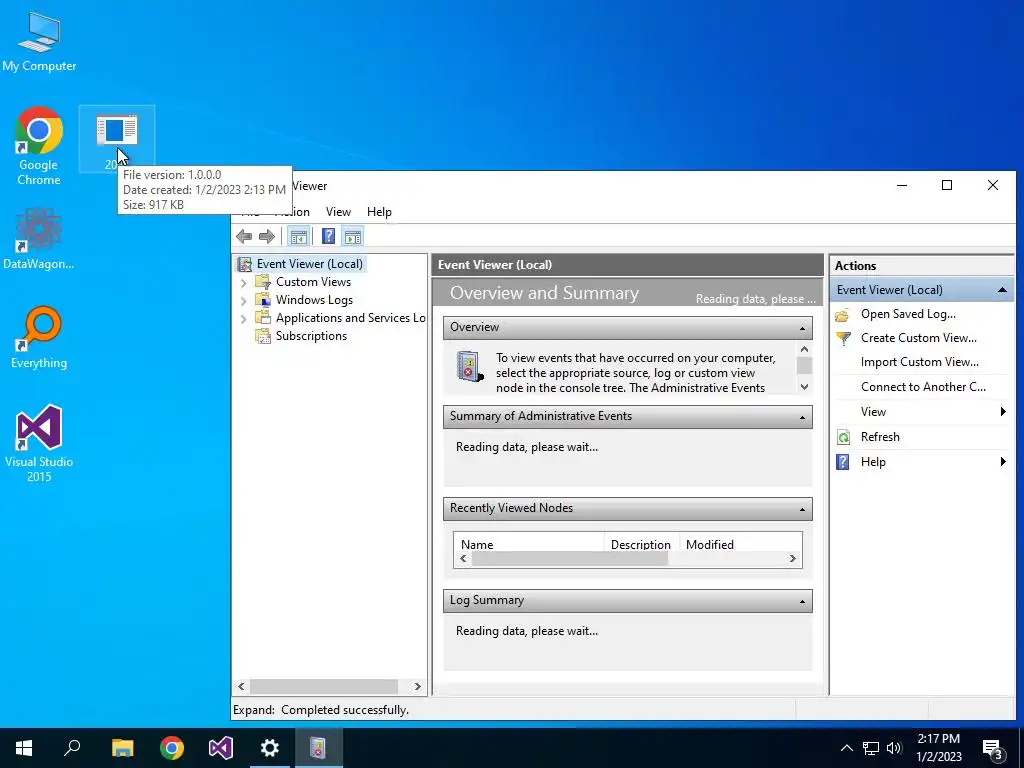
Task: Open the Help toolbar icon with question mark
Action: (328, 236)
